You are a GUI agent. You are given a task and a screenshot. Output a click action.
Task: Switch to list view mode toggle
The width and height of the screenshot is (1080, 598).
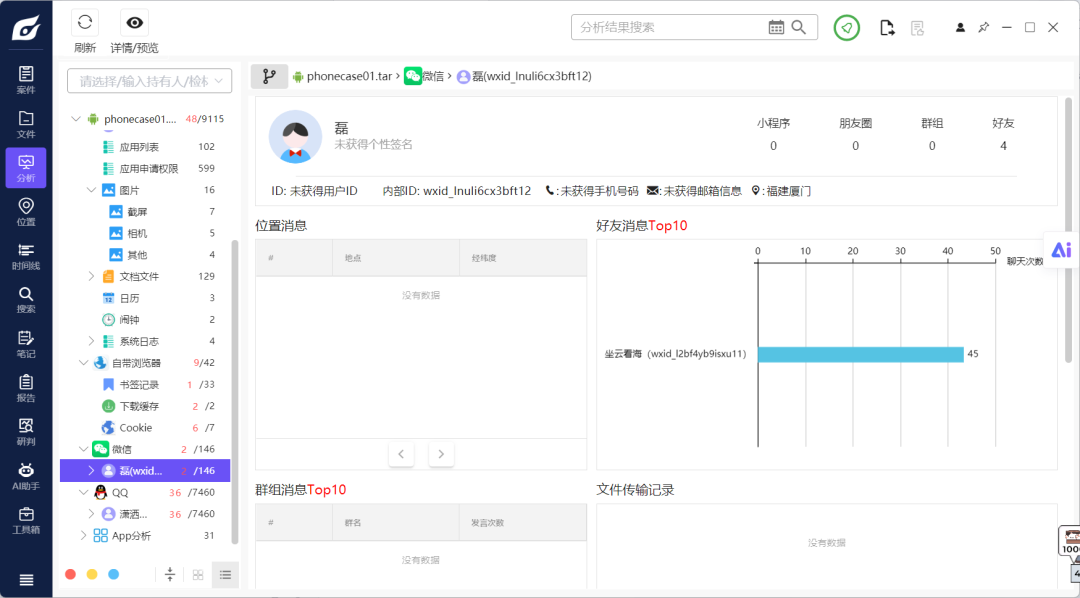(225, 575)
